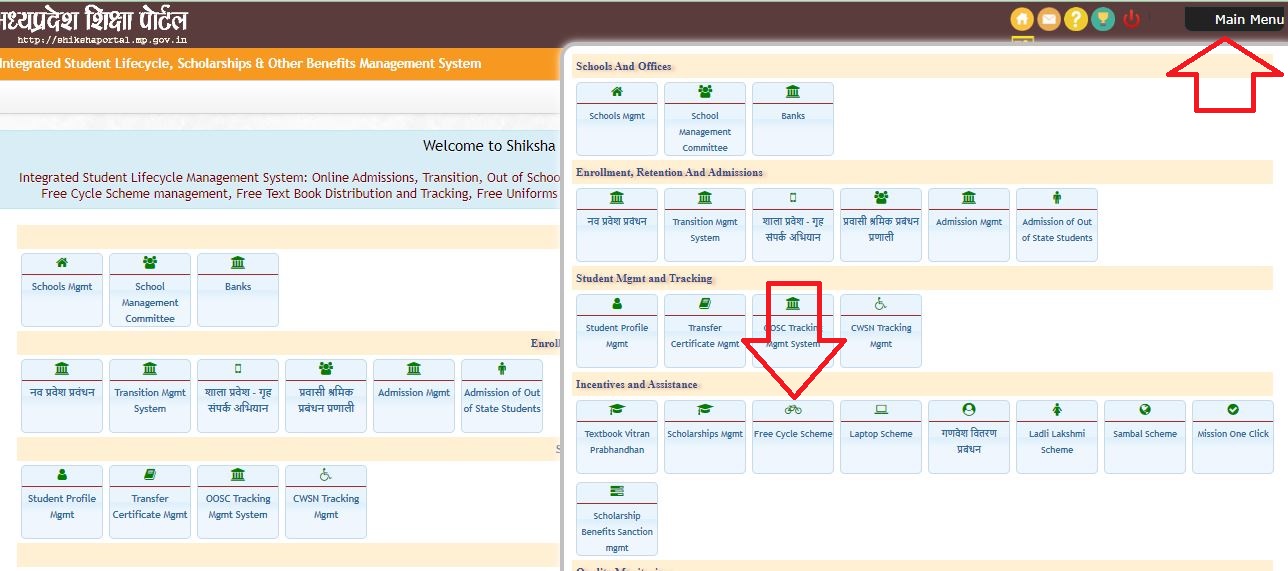Click Student Profile Mgmt tile on left page
The image size is (1288, 571).
click(x=62, y=501)
